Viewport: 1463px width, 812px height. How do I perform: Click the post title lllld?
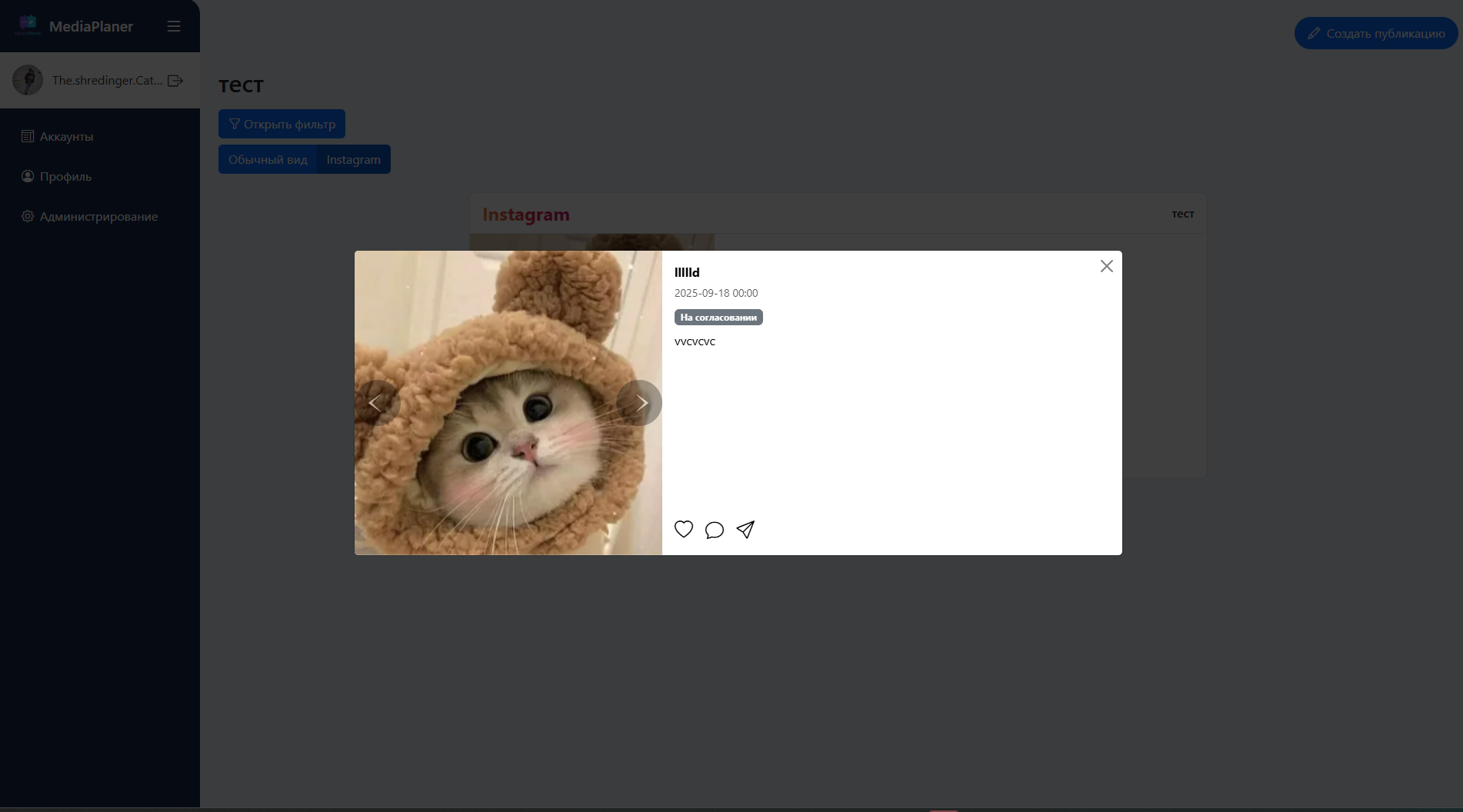[687, 272]
